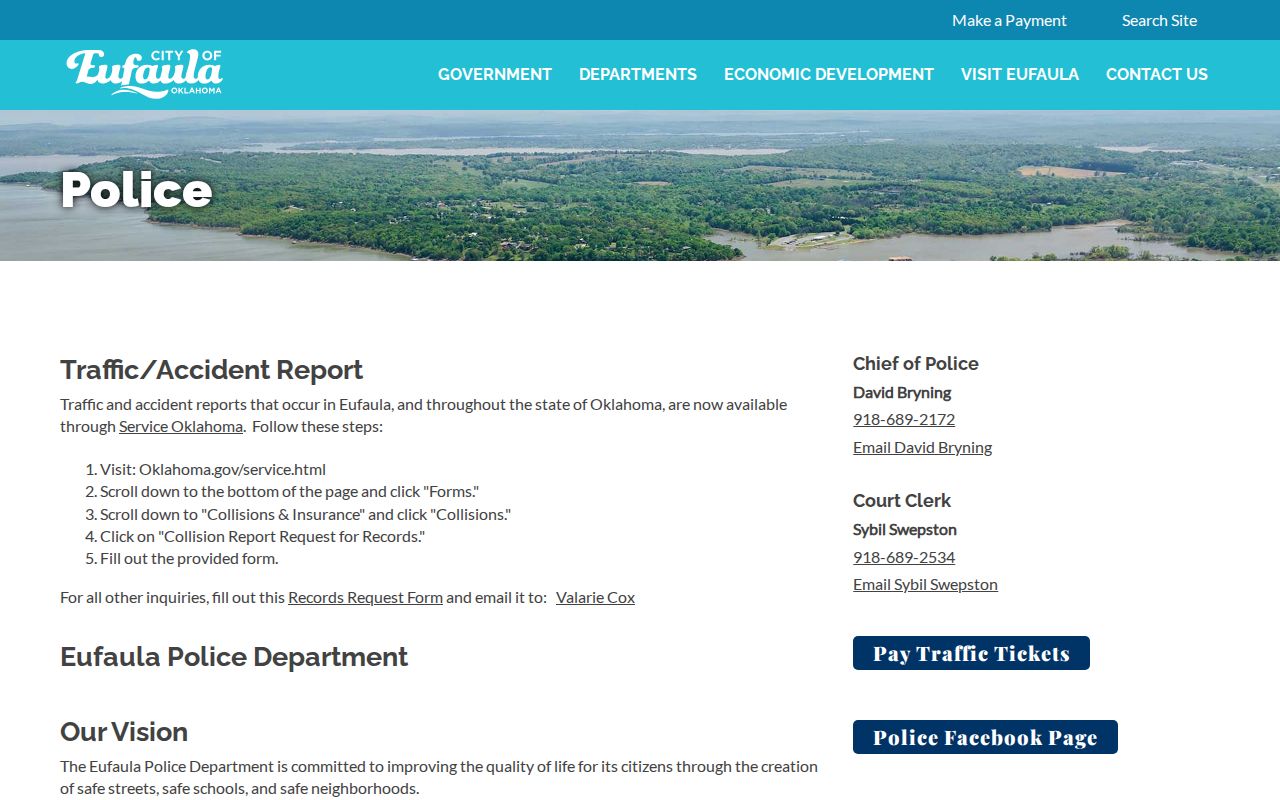
Task: Call Chief of Police number 918-689-2172
Action: [904, 419]
